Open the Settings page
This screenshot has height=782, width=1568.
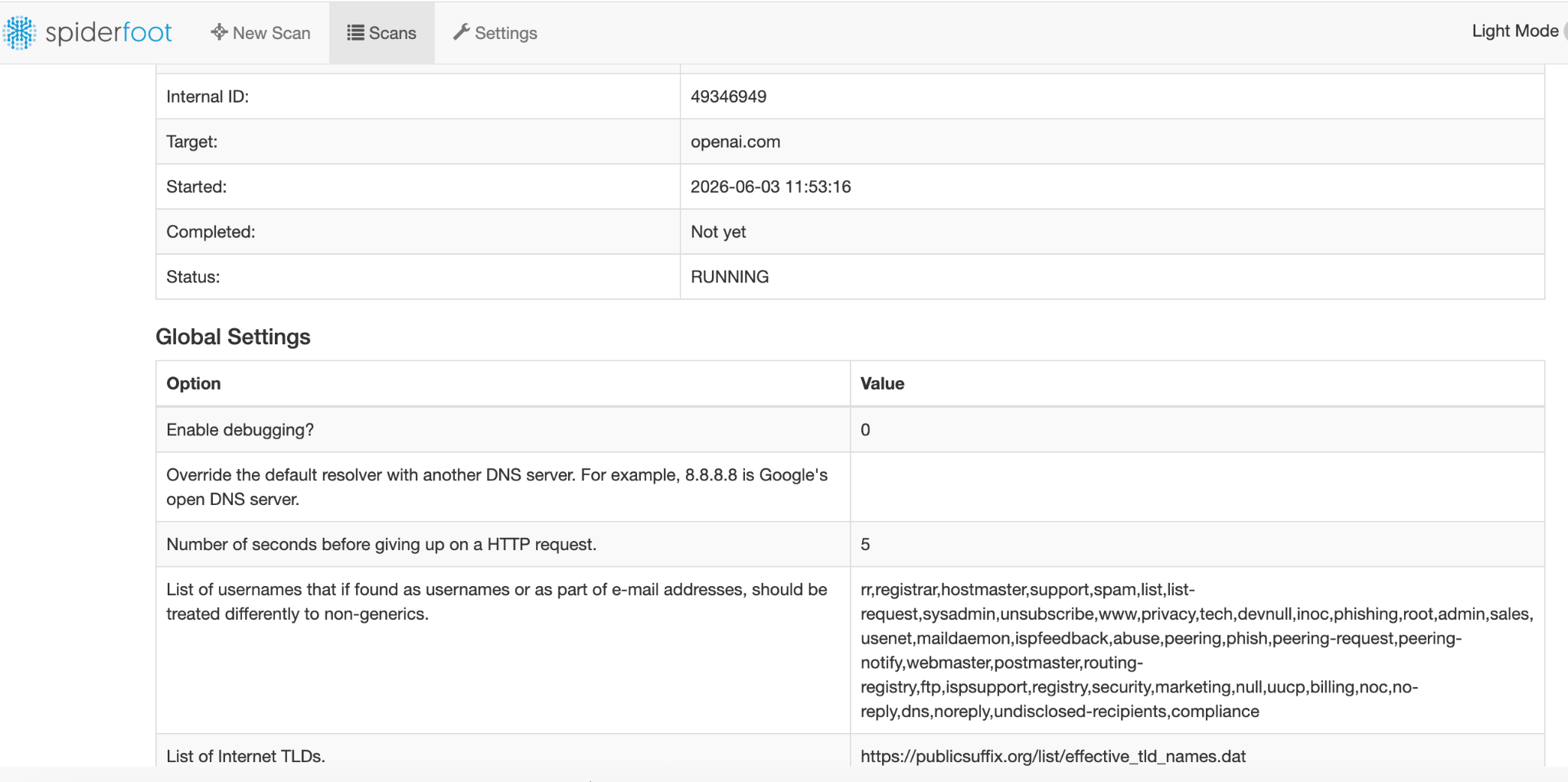pyautogui.click(x=495, y=33)
